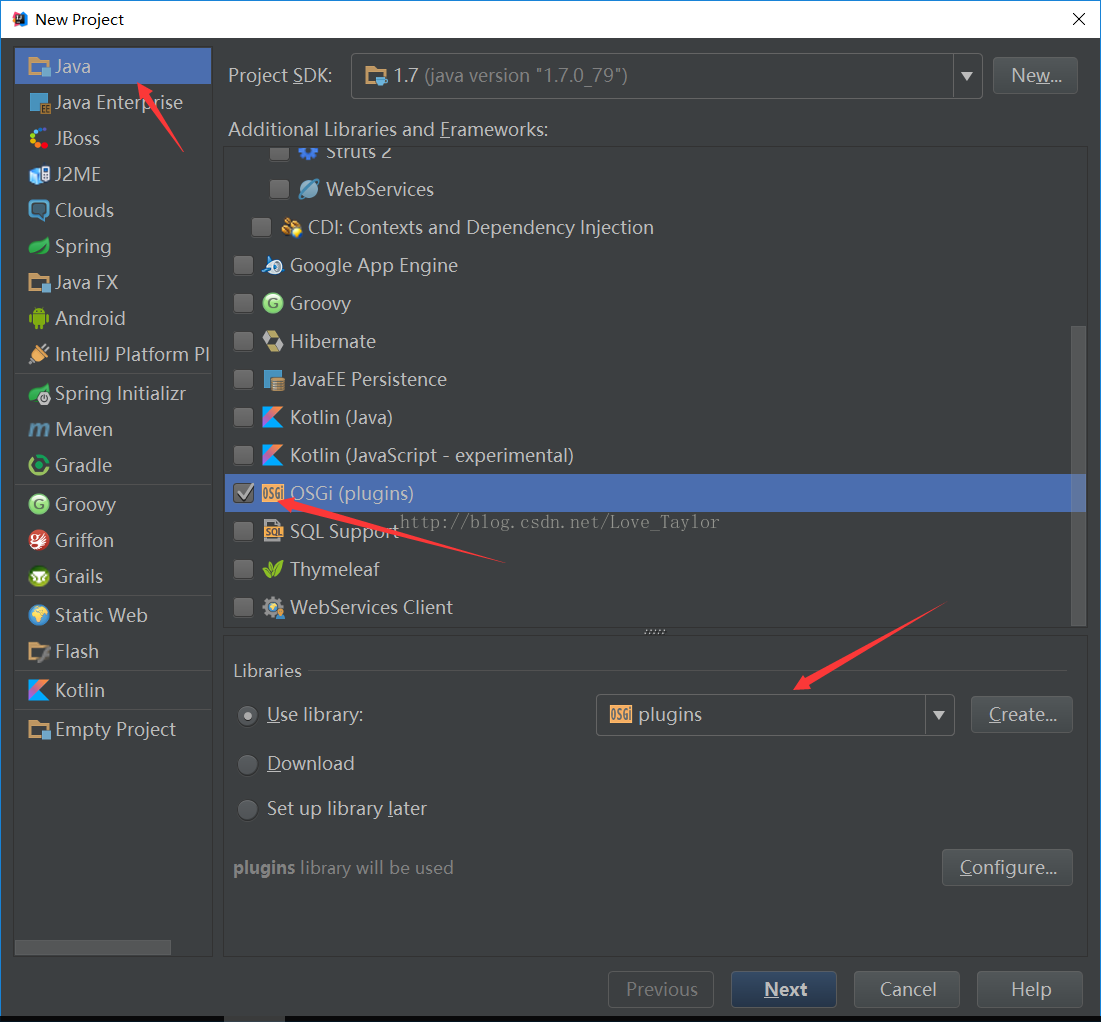Open the Configure... library dialog
This screenshot has width=1101, height=1022.
click(x=1007, y=867)
